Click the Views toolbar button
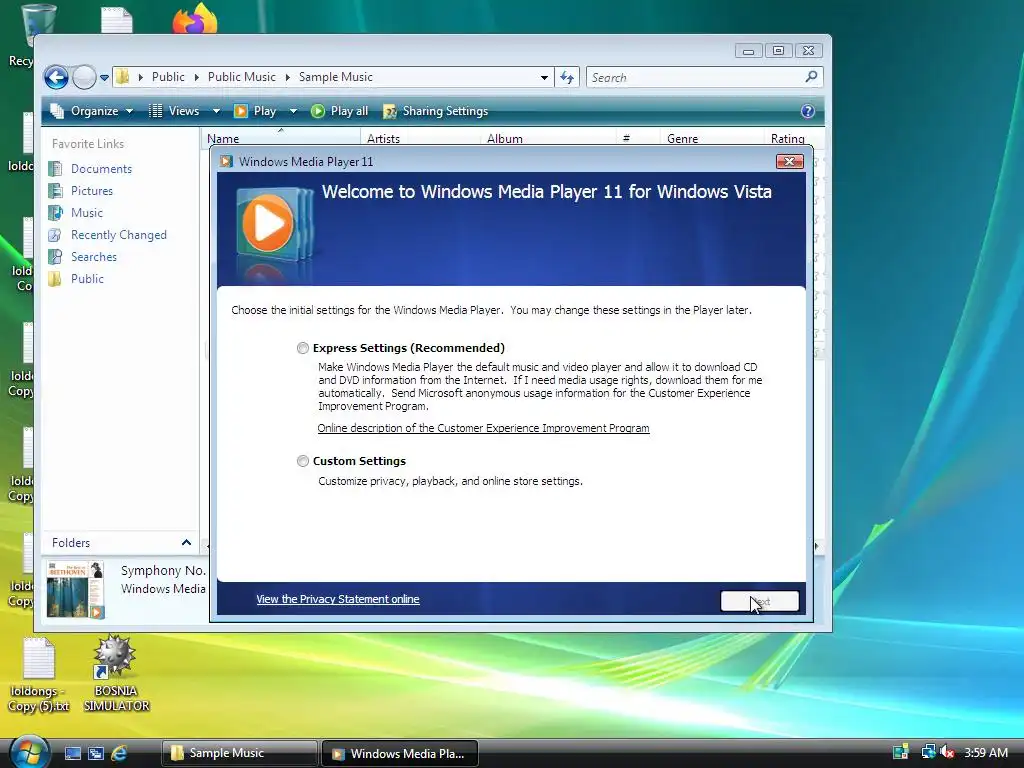 click(x=175, y=111)
